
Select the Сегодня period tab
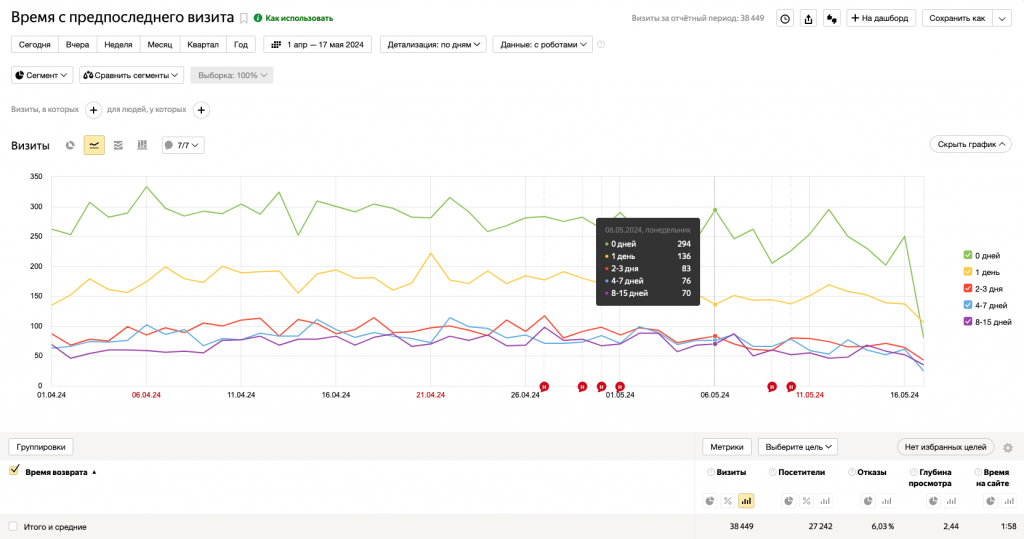tap(35, 44)
